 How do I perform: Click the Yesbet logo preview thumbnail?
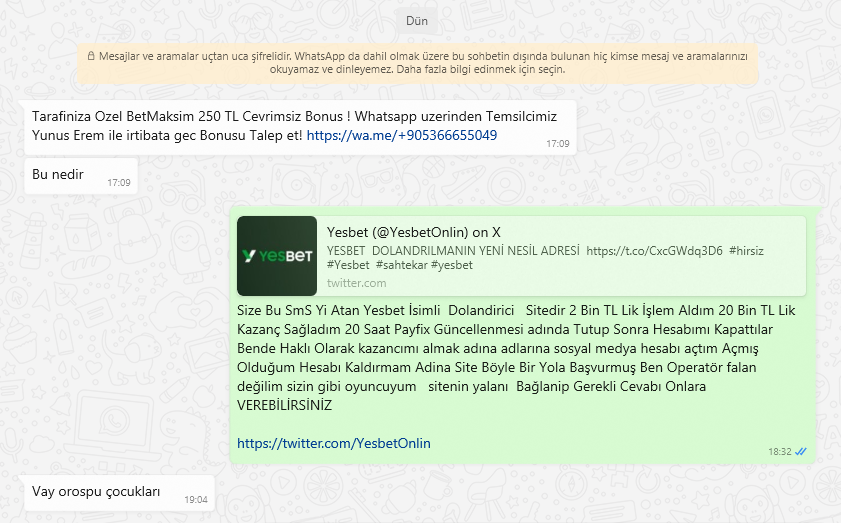pyautogui.click(x=277, y=256)
